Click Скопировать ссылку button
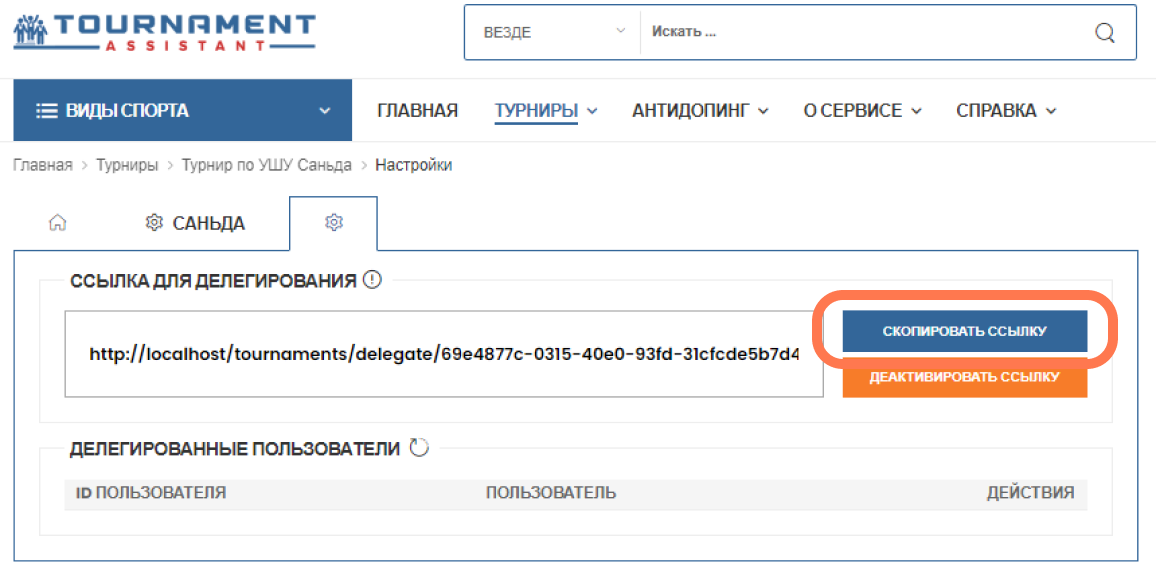This screenshot has width=1156, height=579. point(964,331)
